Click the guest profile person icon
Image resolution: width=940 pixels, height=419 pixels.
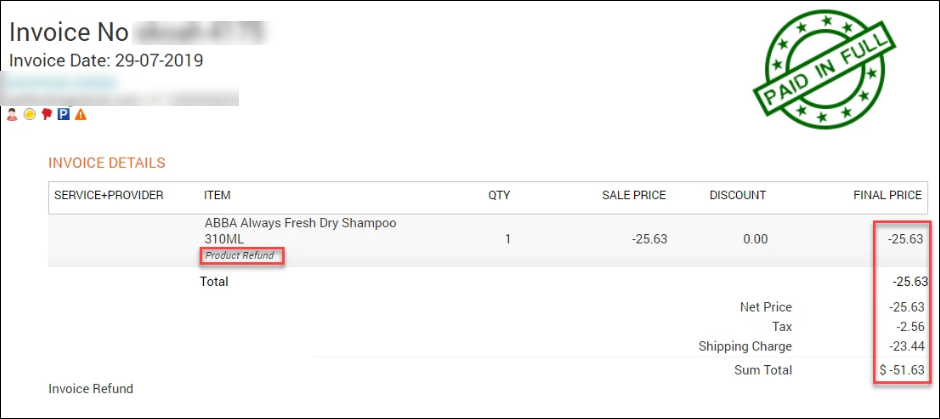point(12,114)
